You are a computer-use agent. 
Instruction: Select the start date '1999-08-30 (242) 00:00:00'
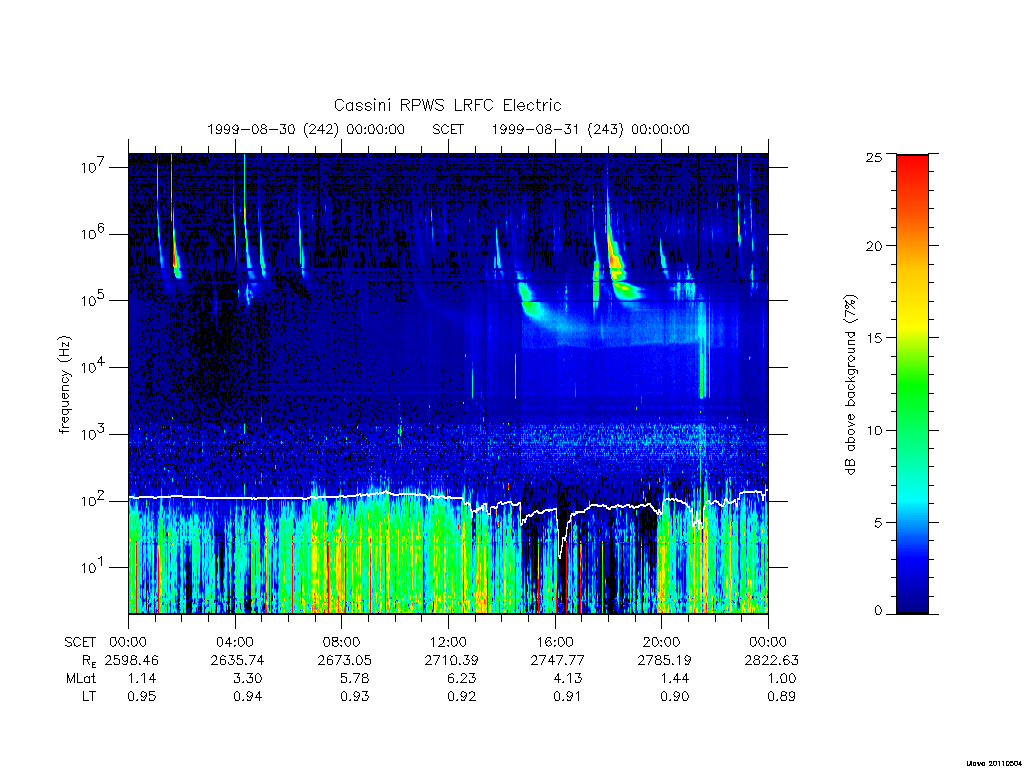(306, 129)
